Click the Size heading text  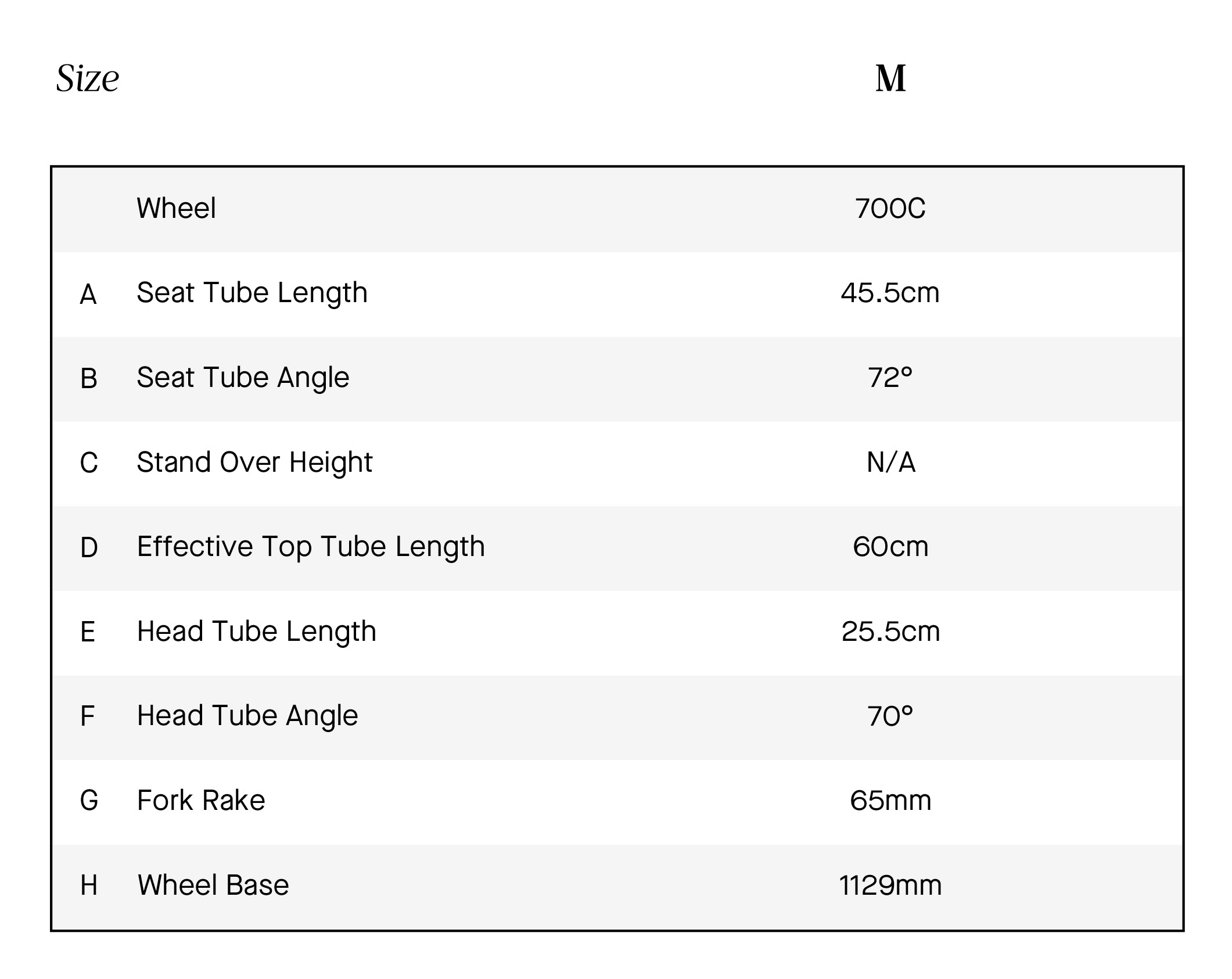click(88, 78)
